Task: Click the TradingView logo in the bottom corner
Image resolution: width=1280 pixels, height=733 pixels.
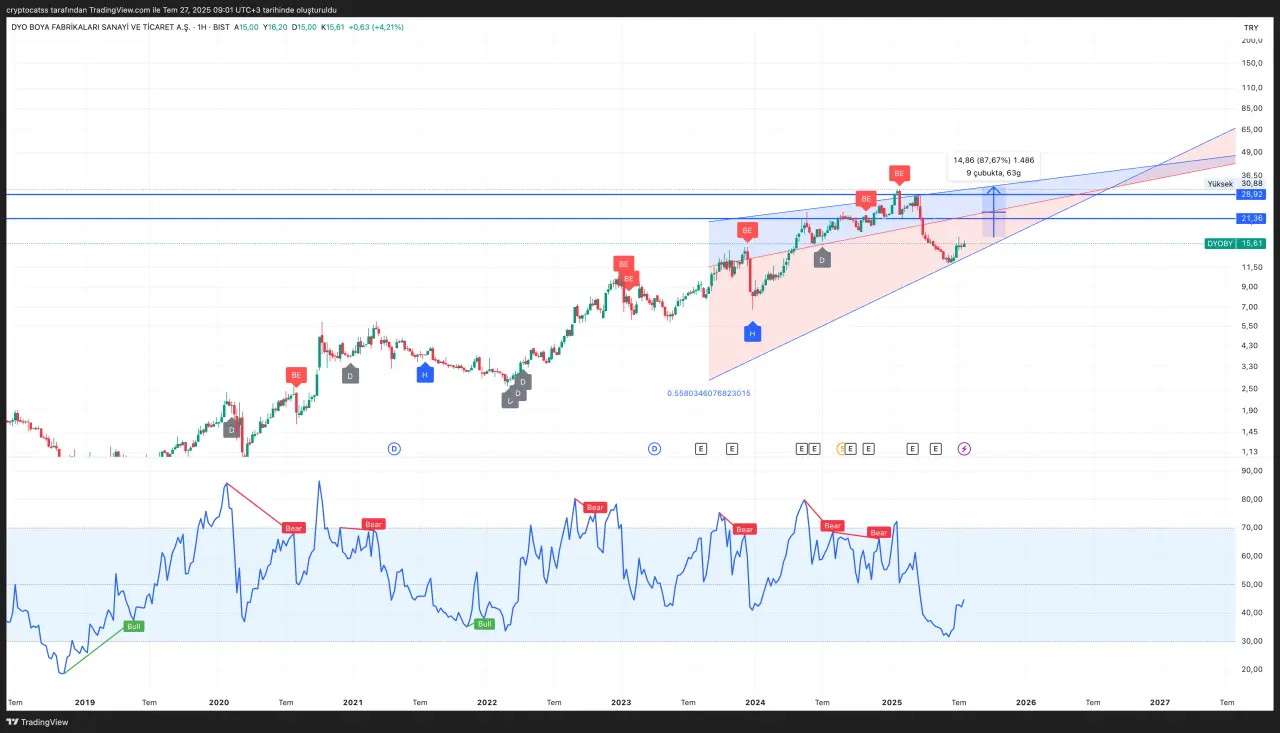Action: pyautogui.click(x=31, y=722)
